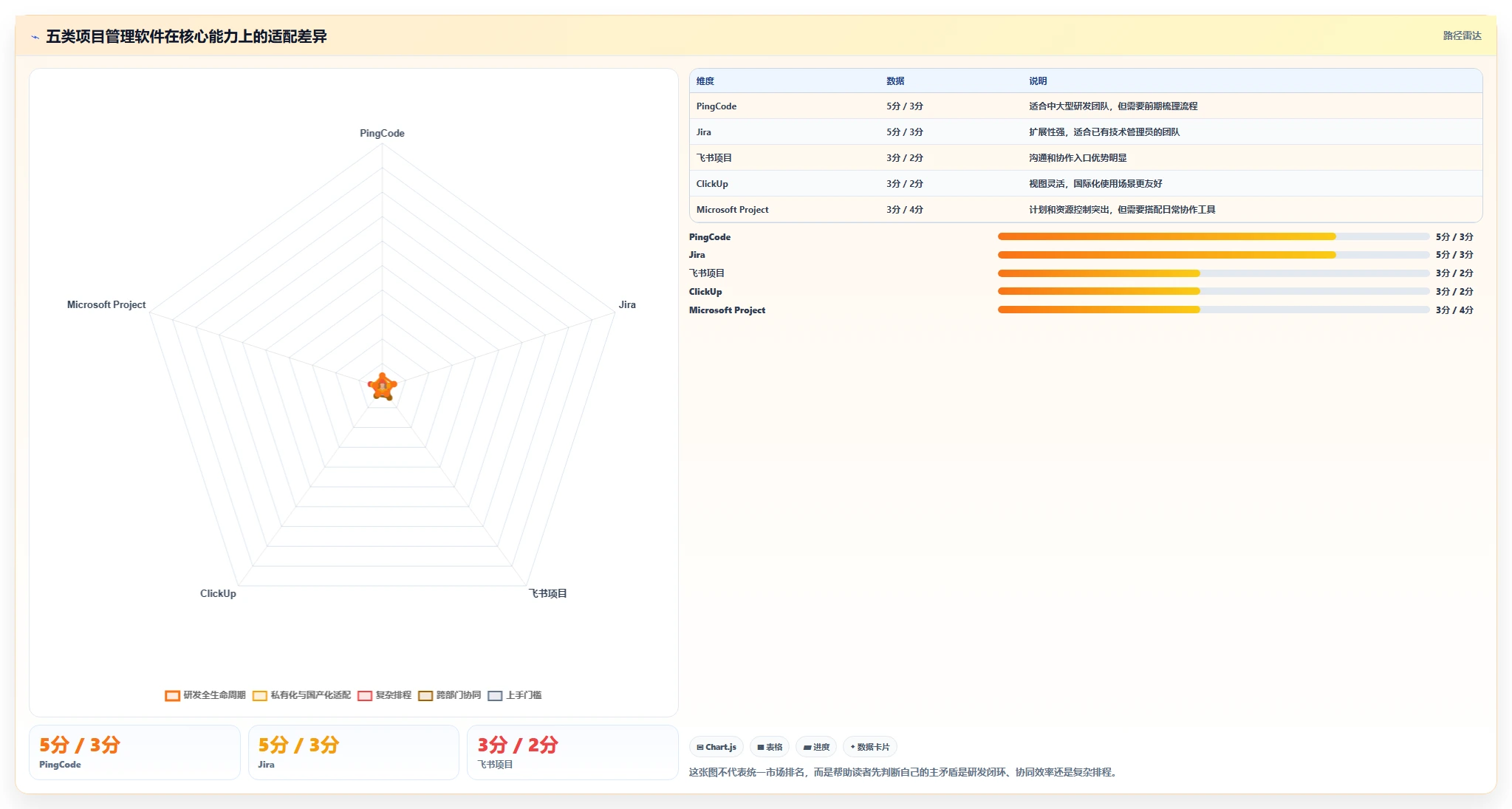Click the ClickUp table row name
This screenshot has width=1512, height=809.
pos(712,184)
